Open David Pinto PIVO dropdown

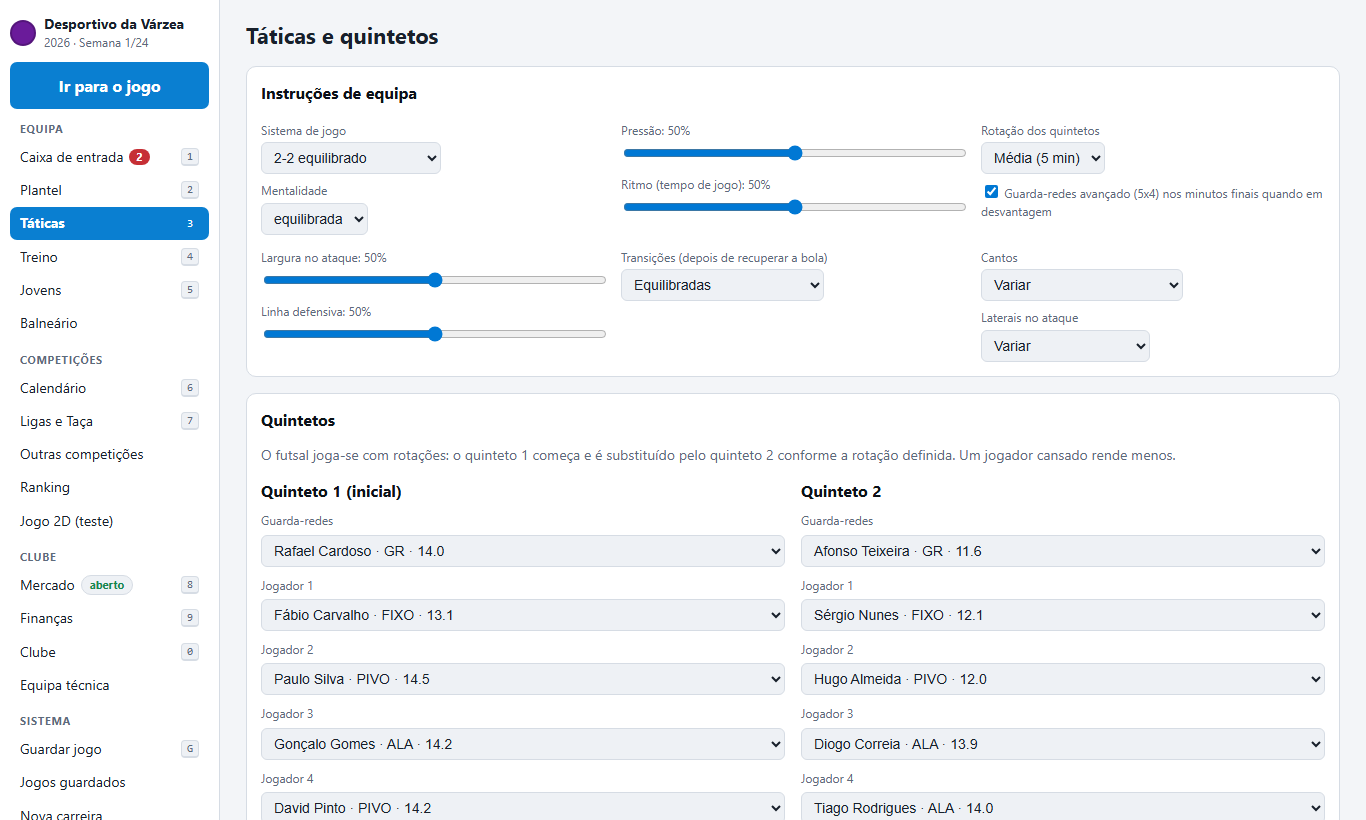click(x=523, y=808)
